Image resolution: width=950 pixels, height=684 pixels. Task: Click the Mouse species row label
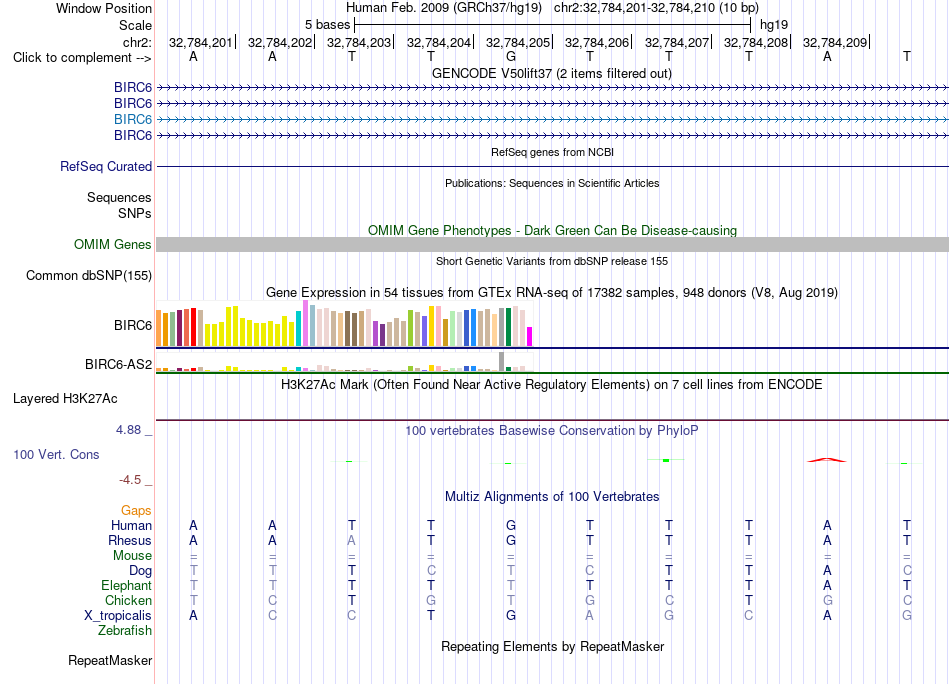pos(132,556)
